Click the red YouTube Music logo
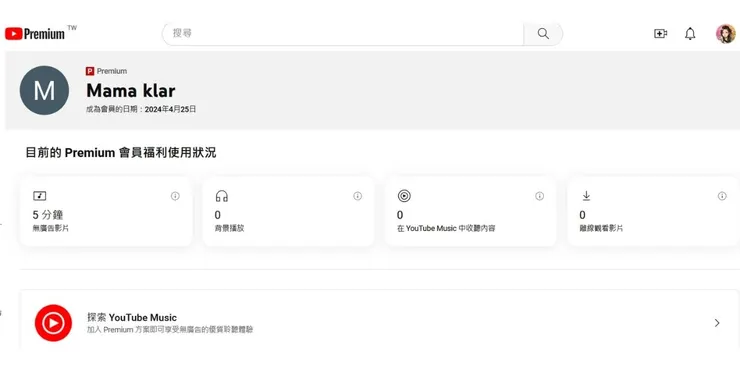740x388 pixels. tap(53, 323)
